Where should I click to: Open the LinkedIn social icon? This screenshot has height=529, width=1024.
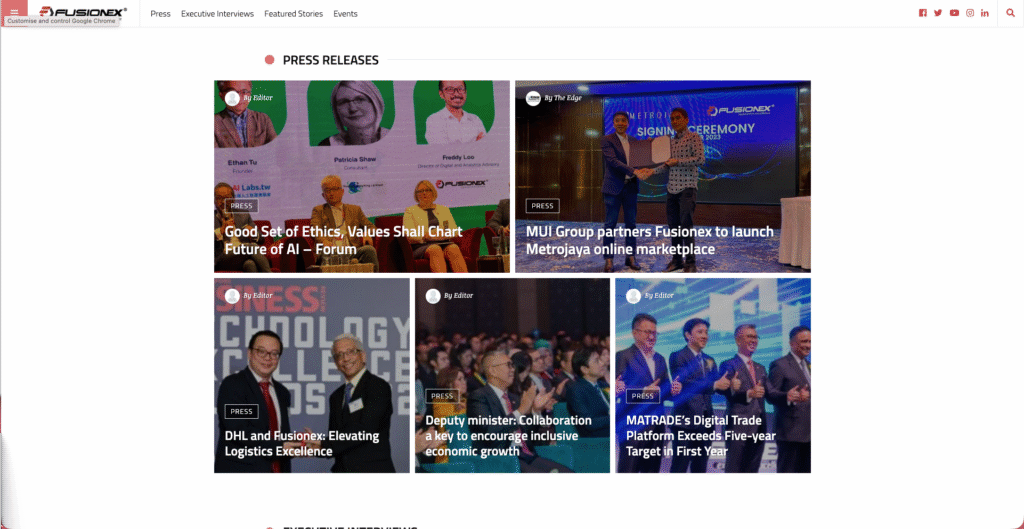pyautogui.click(x=985, y=13)
